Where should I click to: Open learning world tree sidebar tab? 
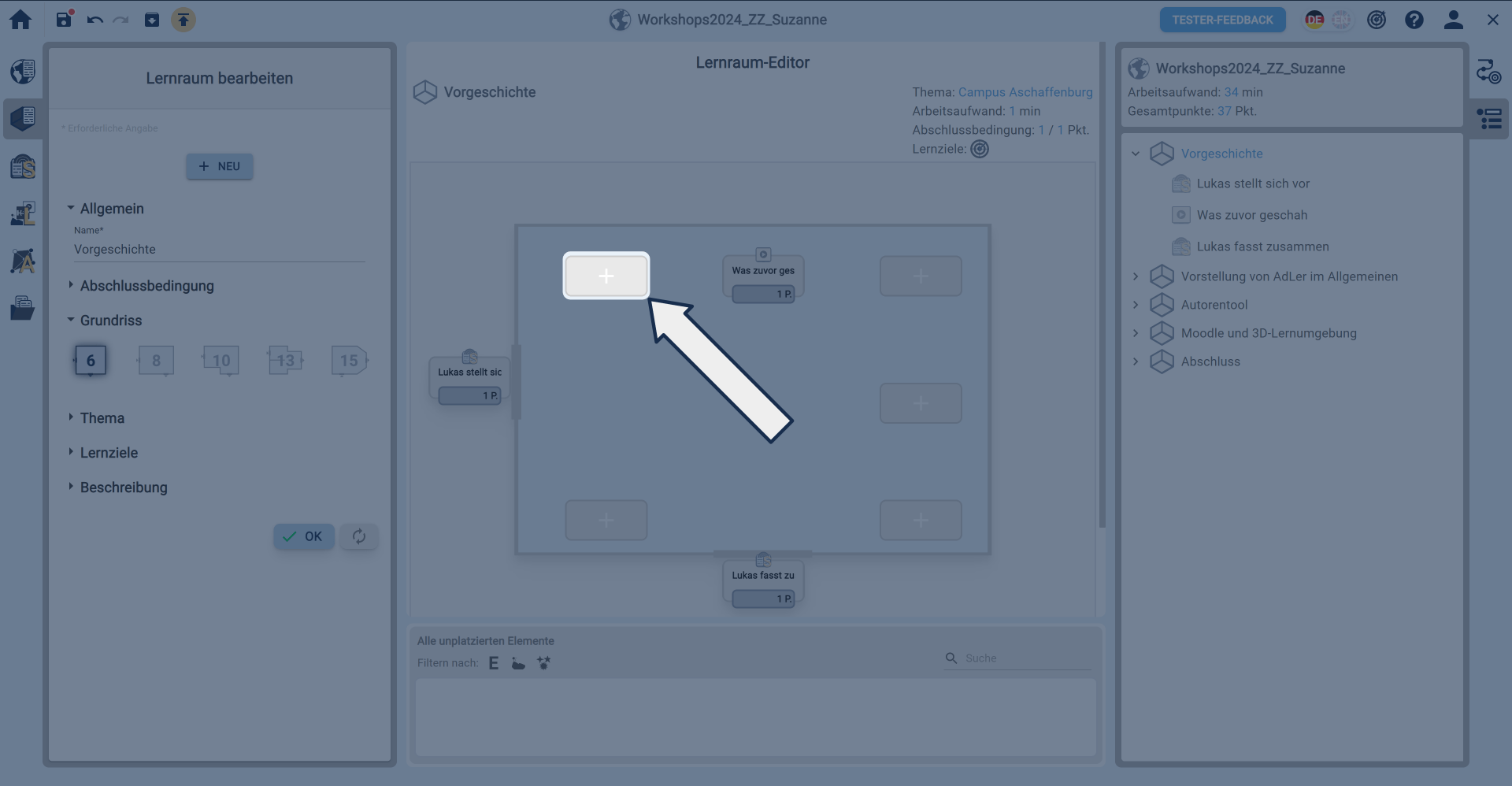pyautogui.click(x=1488, y=119)
